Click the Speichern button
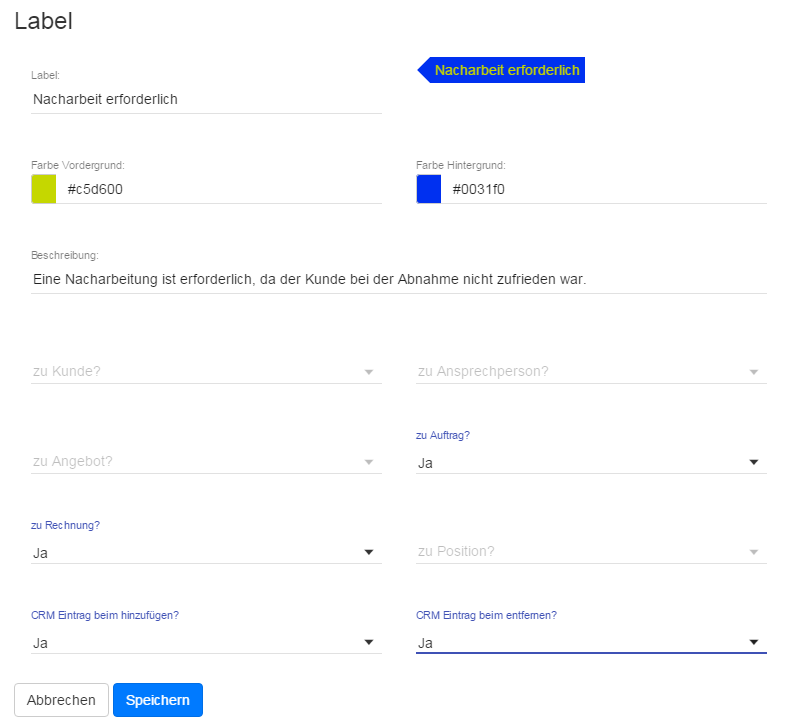The image size is (797, 720). click(x=158, y=700)
